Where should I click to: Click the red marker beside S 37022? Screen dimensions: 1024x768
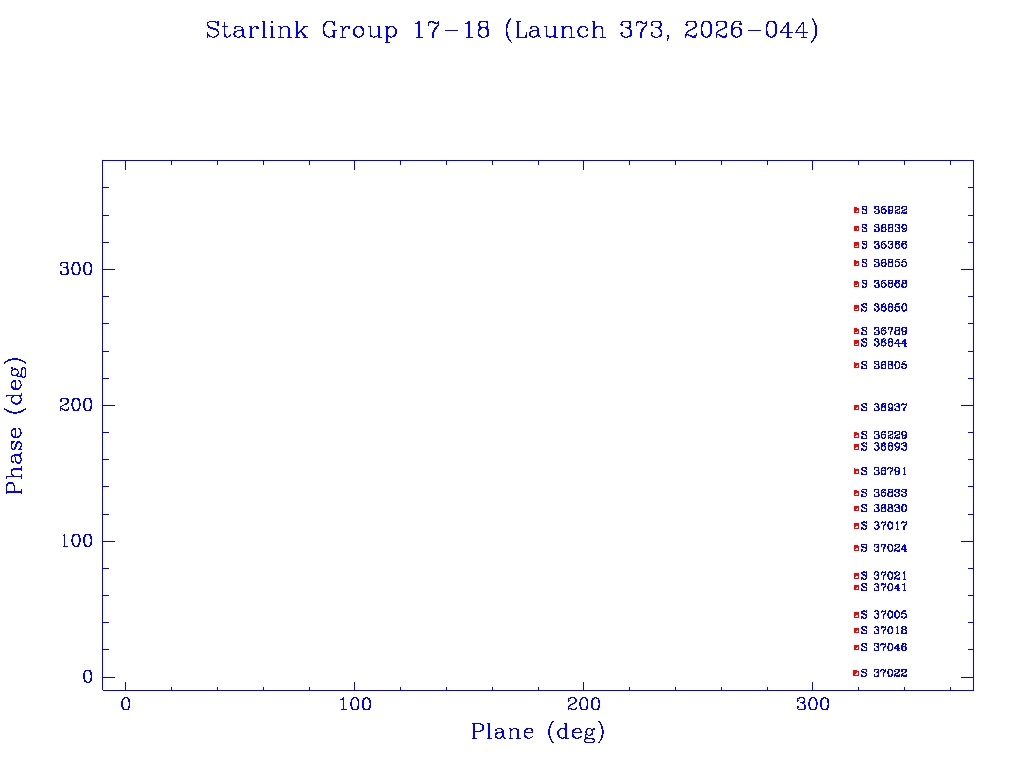(x=856, y=673)
